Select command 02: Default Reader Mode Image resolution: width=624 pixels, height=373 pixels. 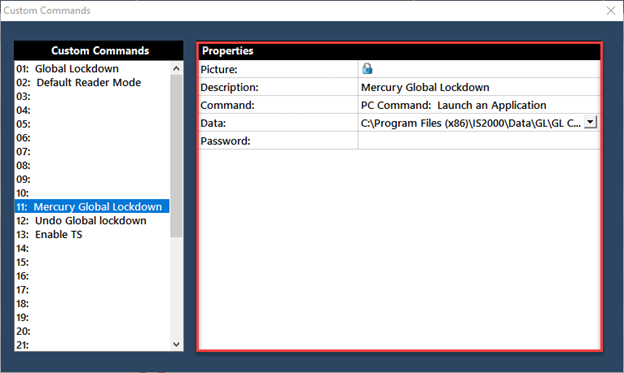coord(92,82)
